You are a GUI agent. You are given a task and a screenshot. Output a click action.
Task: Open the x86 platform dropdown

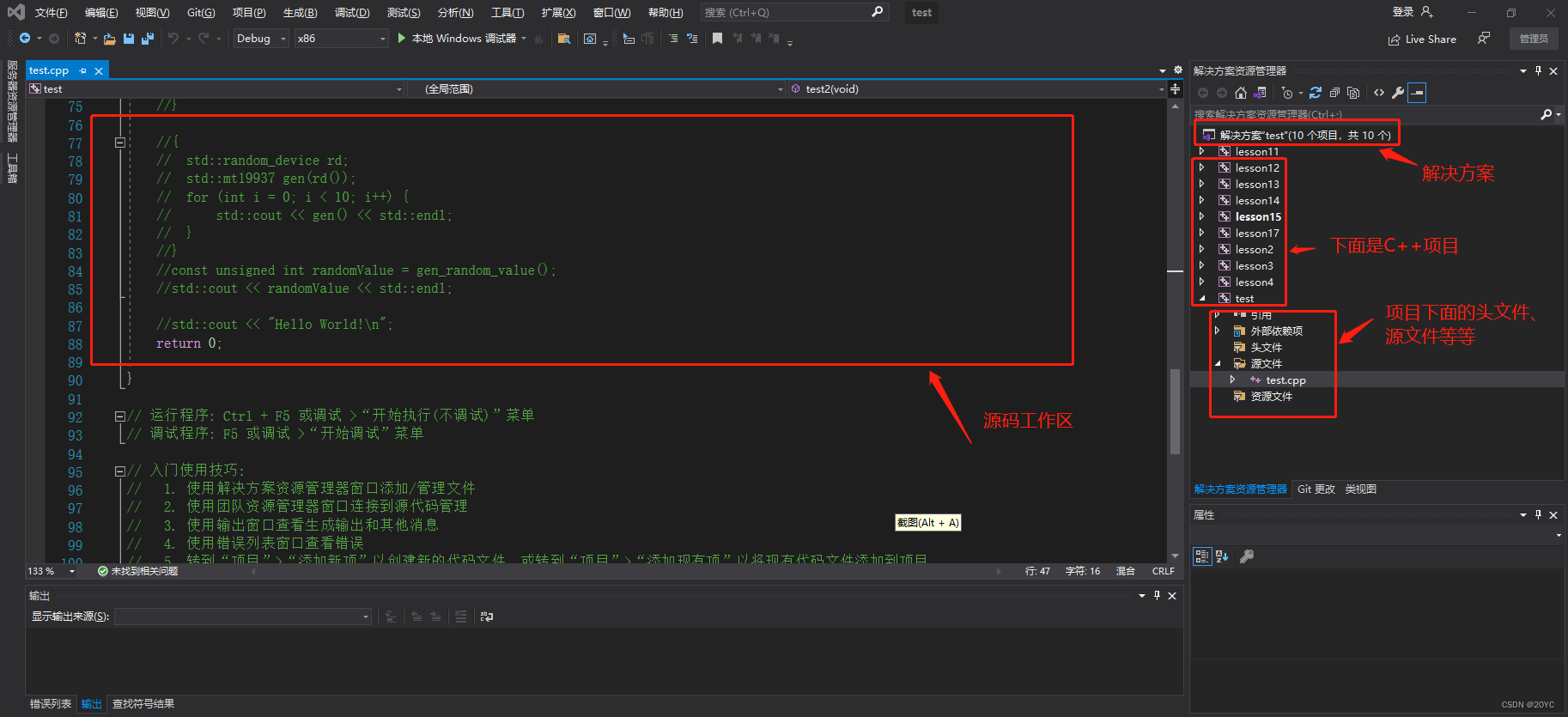341,39
